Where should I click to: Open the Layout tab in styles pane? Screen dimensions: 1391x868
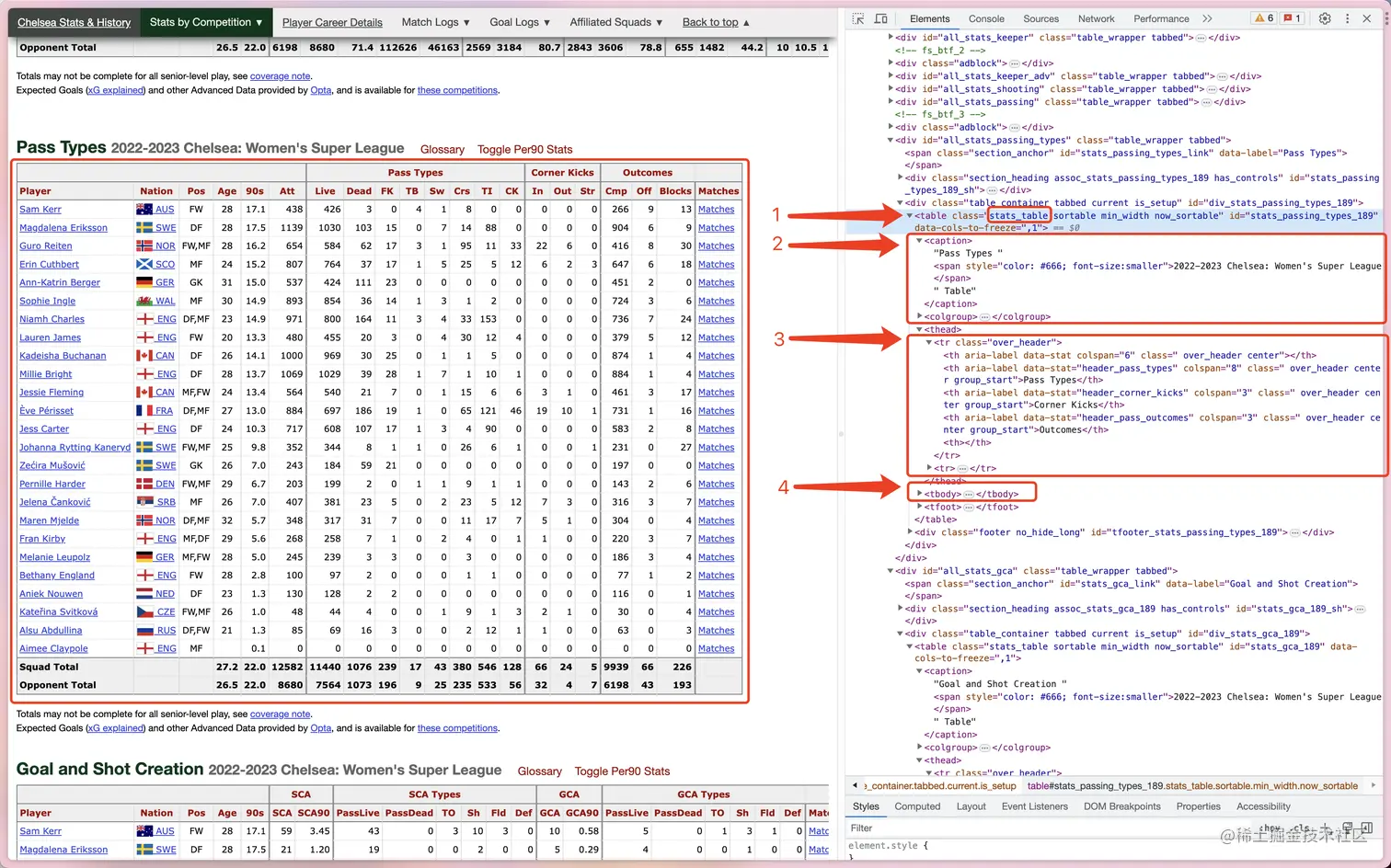pos(971,806)
